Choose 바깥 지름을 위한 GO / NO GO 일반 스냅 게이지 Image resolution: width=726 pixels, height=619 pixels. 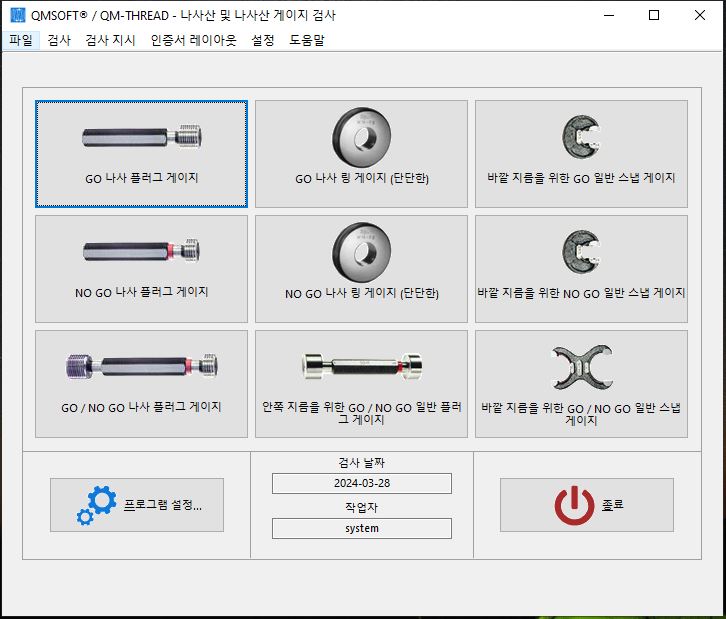(581, 384)
